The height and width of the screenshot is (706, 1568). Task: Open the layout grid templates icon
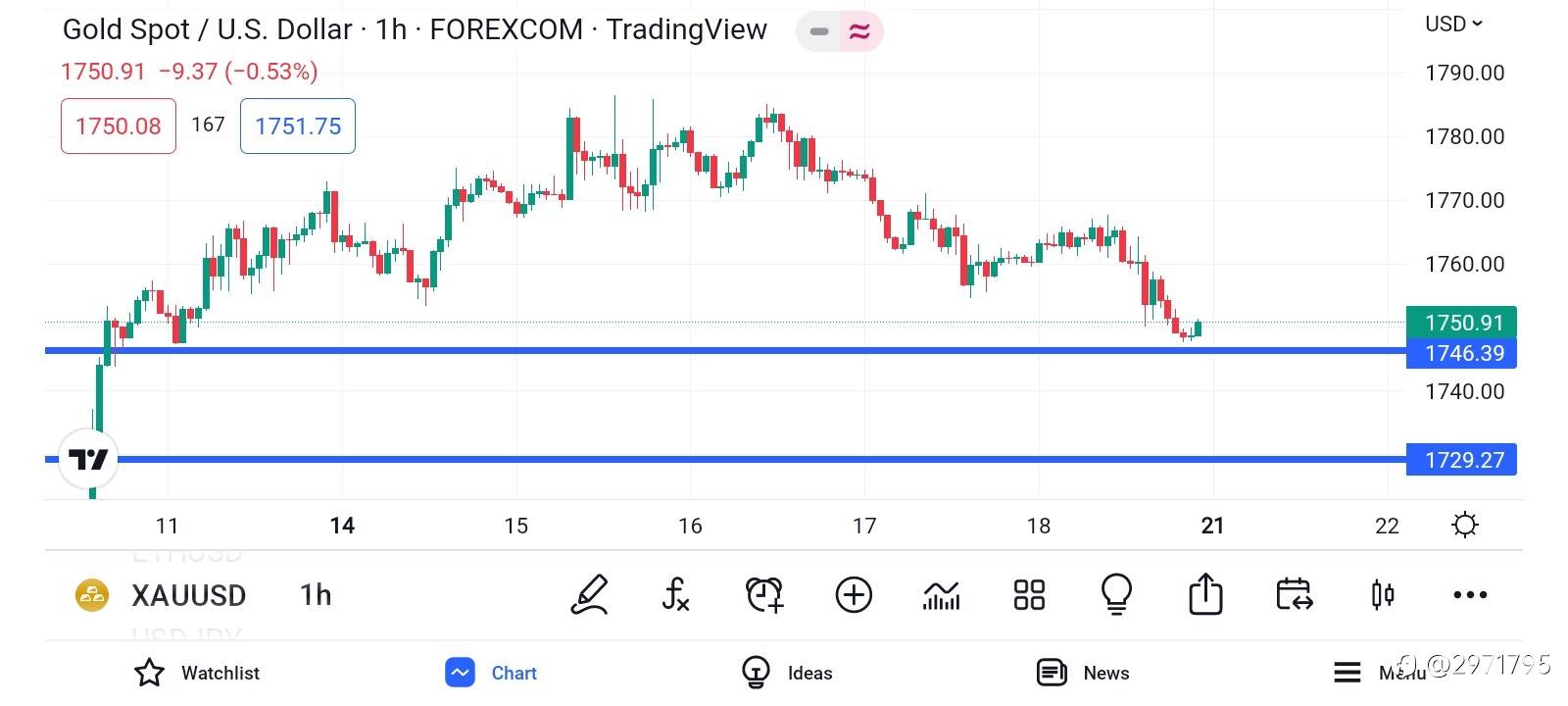click(x=1029, y=594)
